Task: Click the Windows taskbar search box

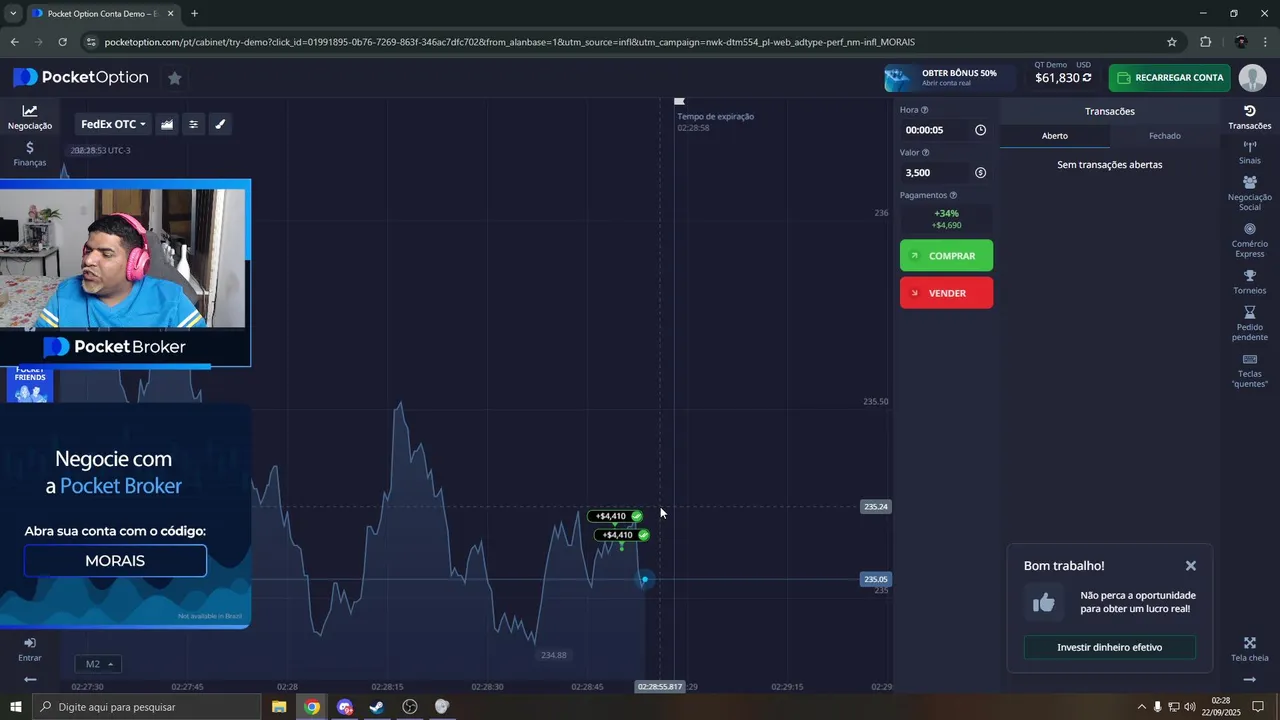Action: pos(146,707)
